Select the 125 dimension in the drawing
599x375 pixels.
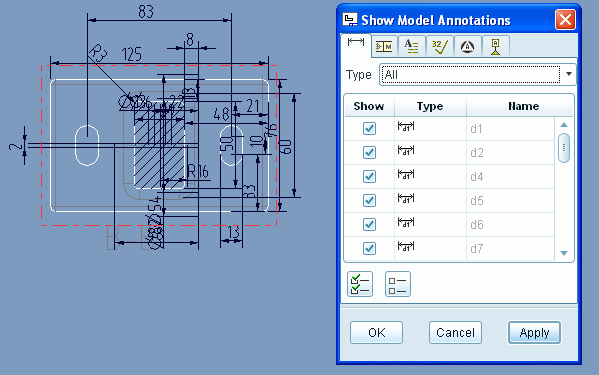click(132, 55)
